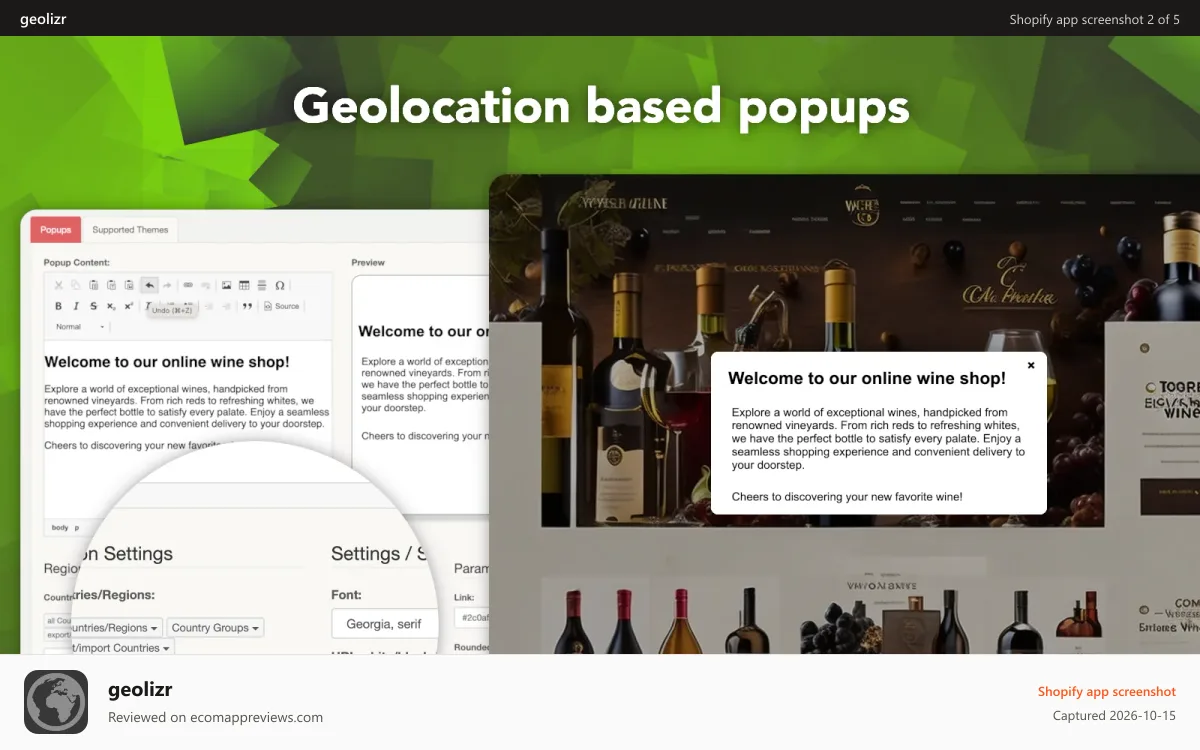
Task: Click the orange 'Shopify app screenshot' label
Action: pos(1107,691)
